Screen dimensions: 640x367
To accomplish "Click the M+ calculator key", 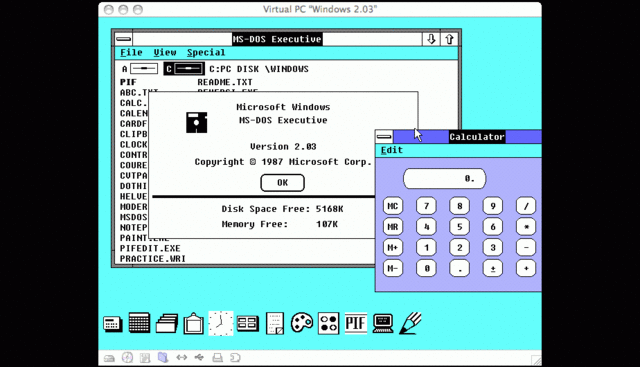I will coord(393,247).
